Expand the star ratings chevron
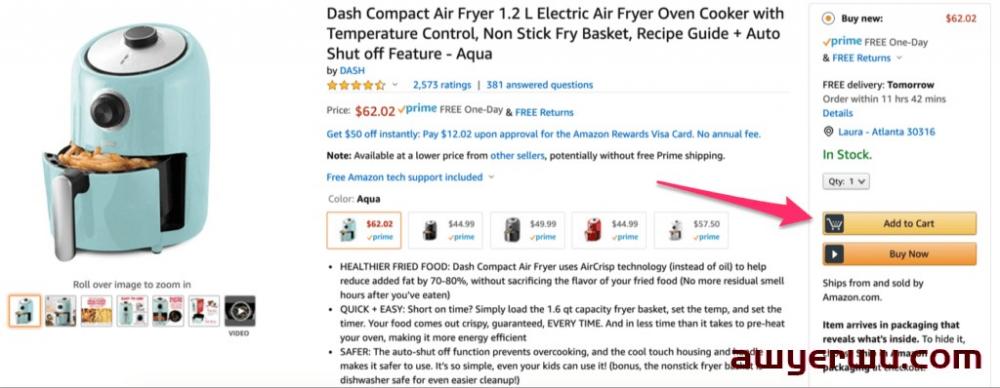 tap(395, 85)
